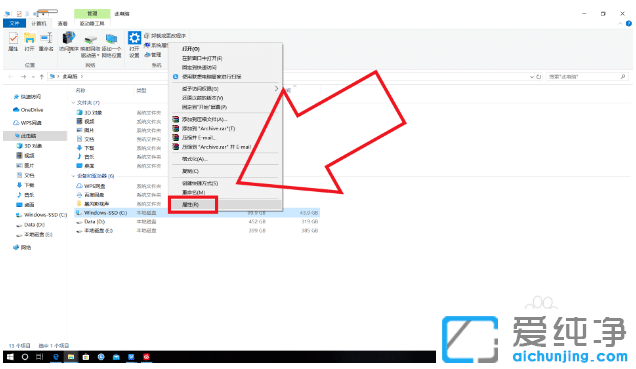The height and width of the screenshot is (369, 636).
Task: Launch Microsoft Edge from the taskbar
Action: 56,357
